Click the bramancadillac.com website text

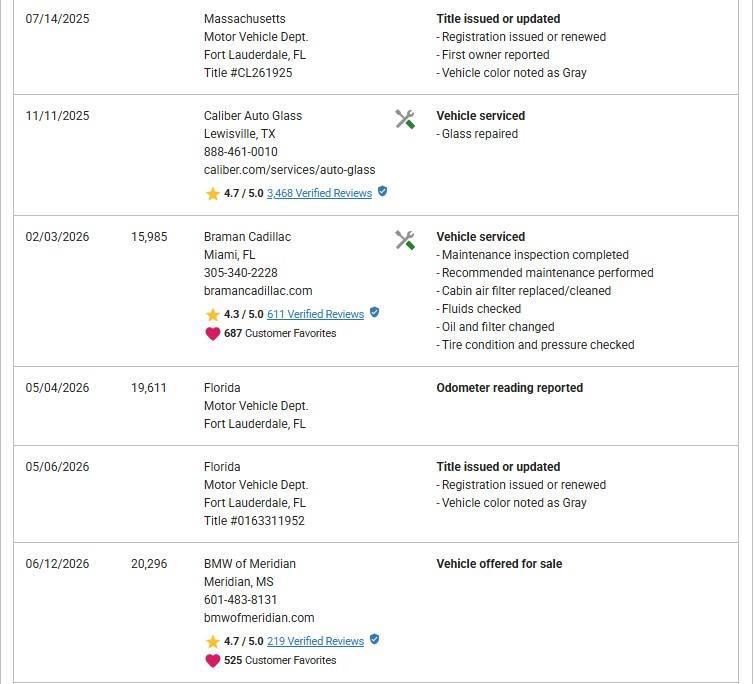tap(258, 291)
